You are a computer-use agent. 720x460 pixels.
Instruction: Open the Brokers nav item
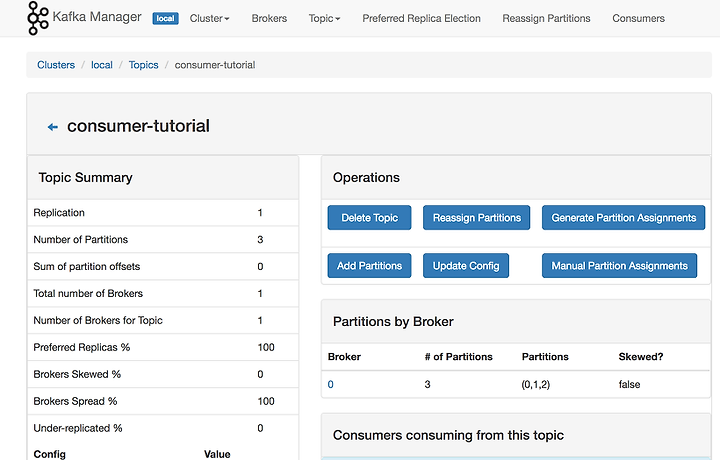tap(269, 18)
